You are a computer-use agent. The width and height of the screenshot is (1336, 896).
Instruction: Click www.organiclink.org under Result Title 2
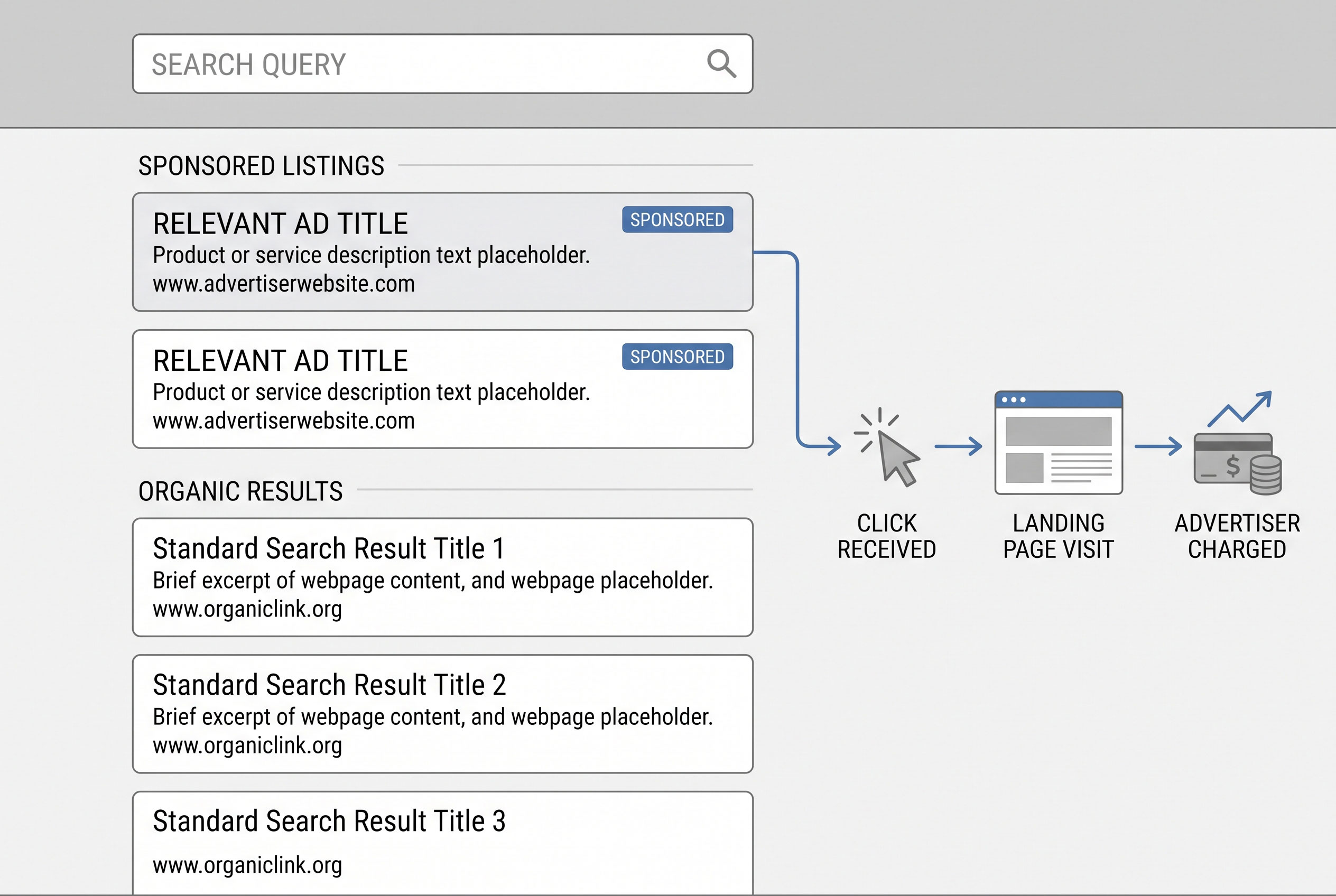coord(247,746)
